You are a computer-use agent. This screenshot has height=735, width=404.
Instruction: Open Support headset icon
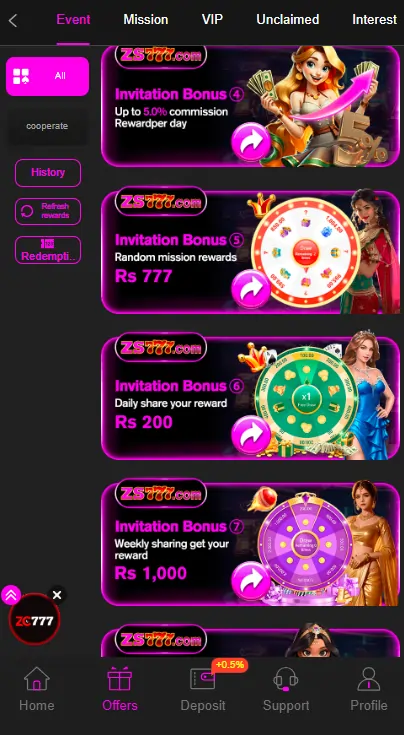(x=286, y=679)
